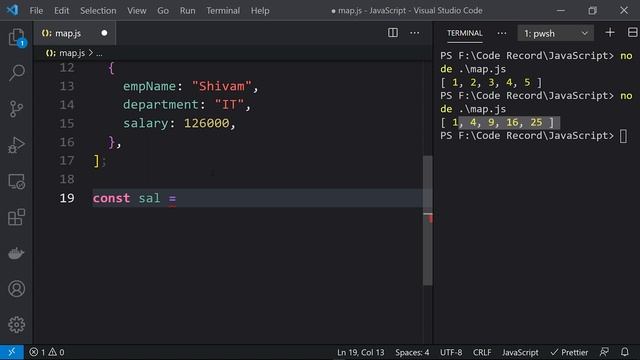Open the Help menu
This screenshot has height=360, width=640.
point(260,10)
